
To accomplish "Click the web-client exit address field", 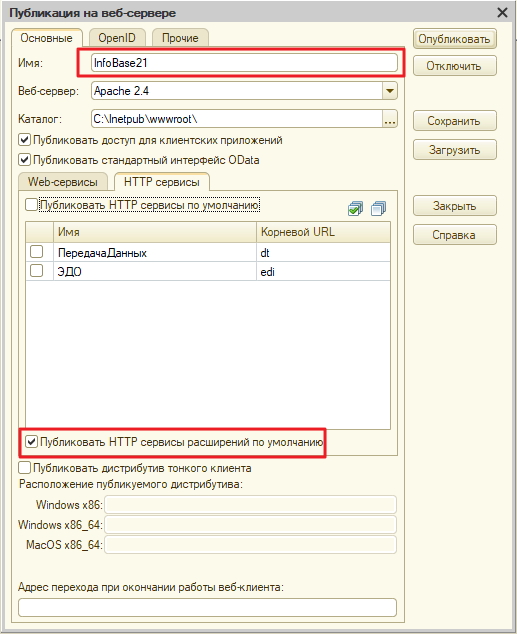I will [x=207, y=608].
